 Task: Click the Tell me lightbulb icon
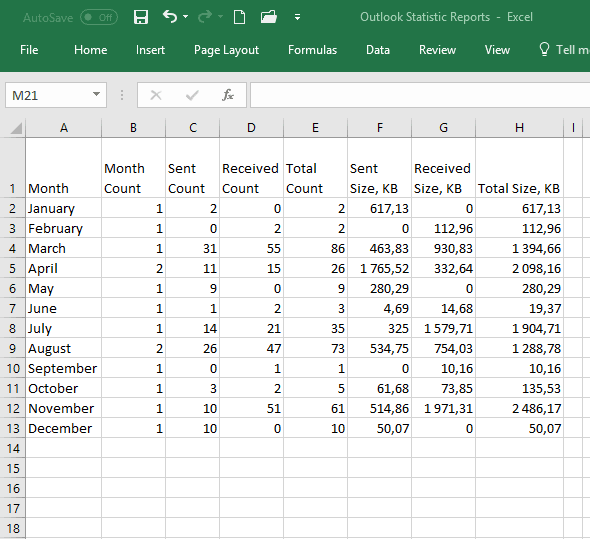544,49
